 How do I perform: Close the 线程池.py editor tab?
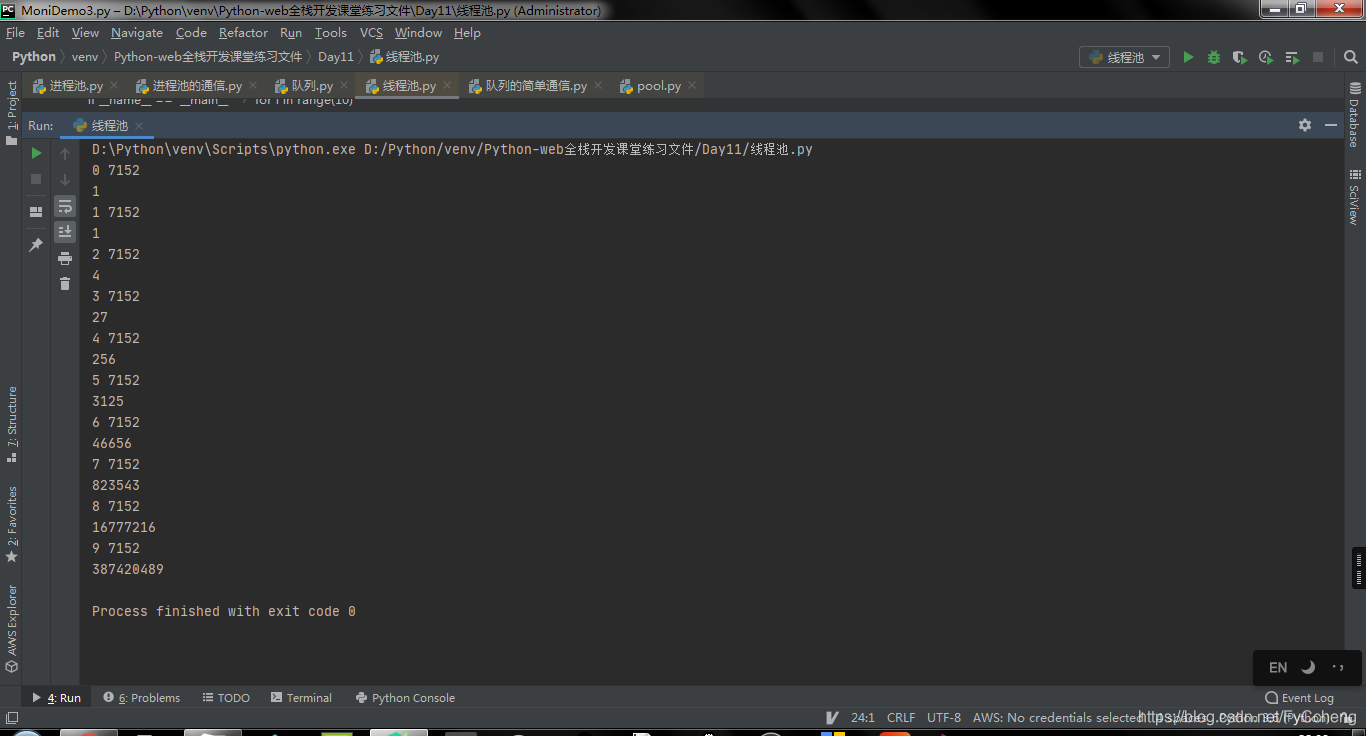[x=447, y=86]
